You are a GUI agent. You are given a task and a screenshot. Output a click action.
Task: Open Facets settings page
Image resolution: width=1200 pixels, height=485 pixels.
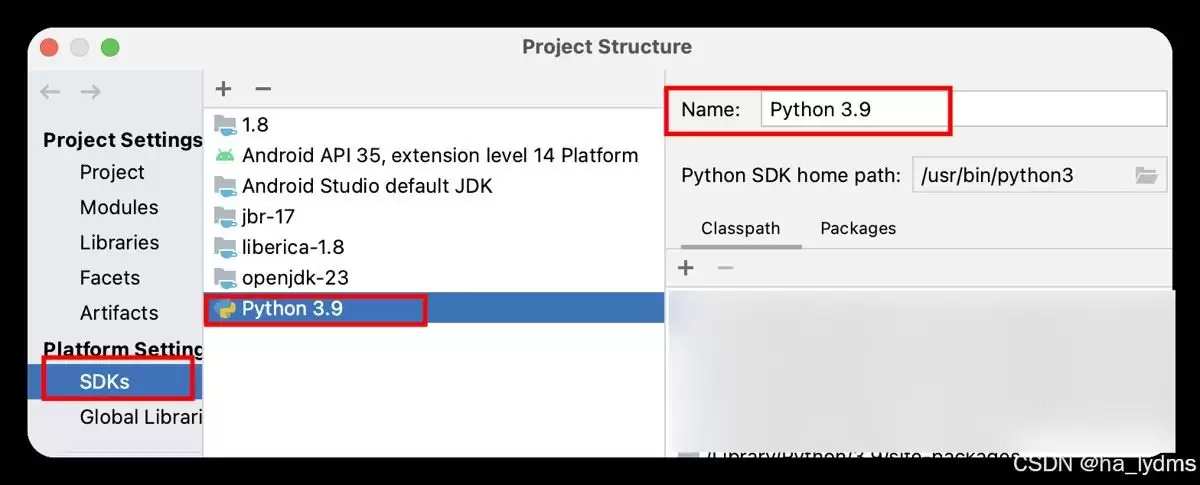(x=110, y=277)
